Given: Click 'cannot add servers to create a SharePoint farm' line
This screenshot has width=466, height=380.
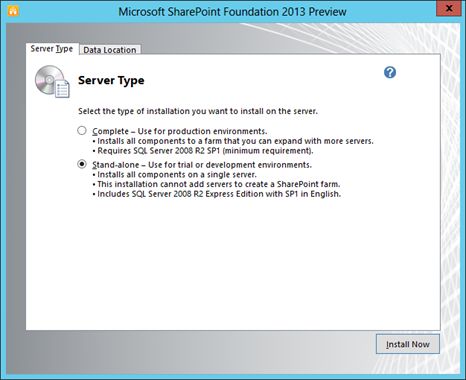Looking at the screenshot, I should point(216,184).
